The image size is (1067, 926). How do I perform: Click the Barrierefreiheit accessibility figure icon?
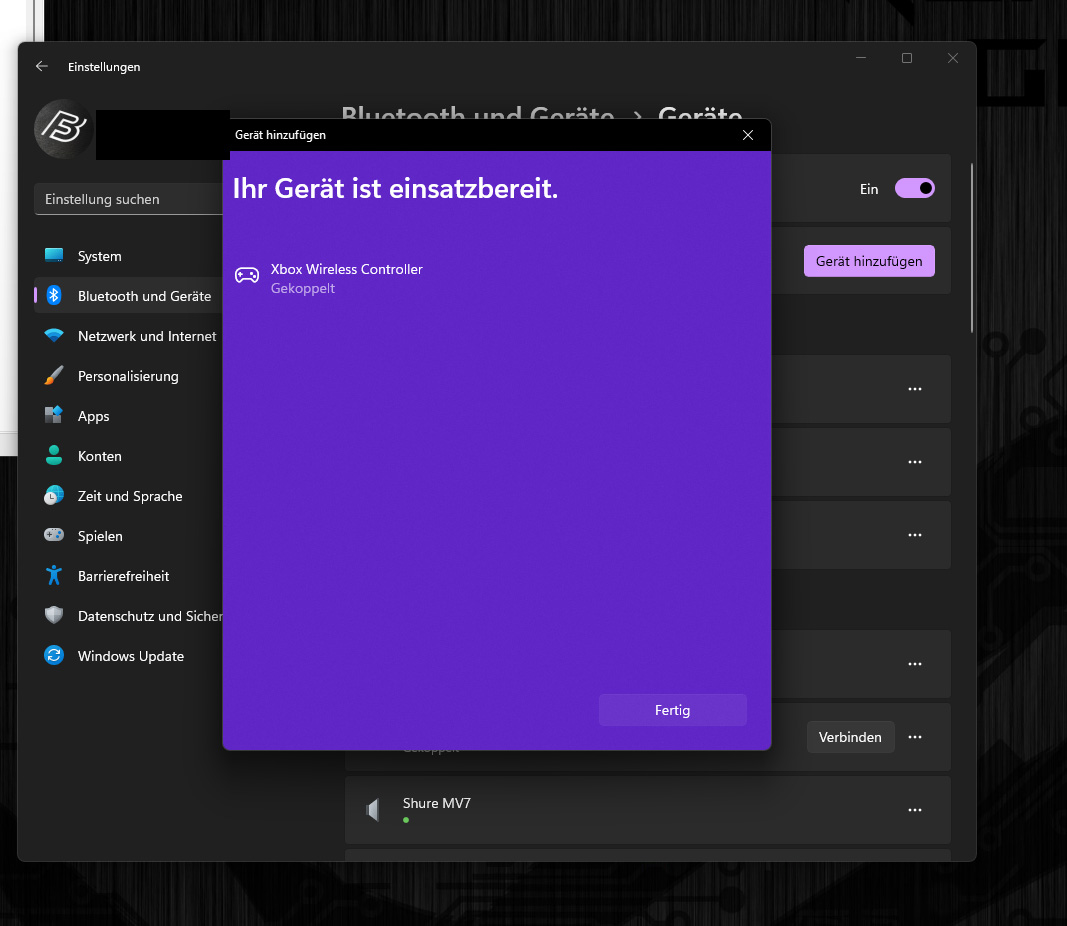54,576
